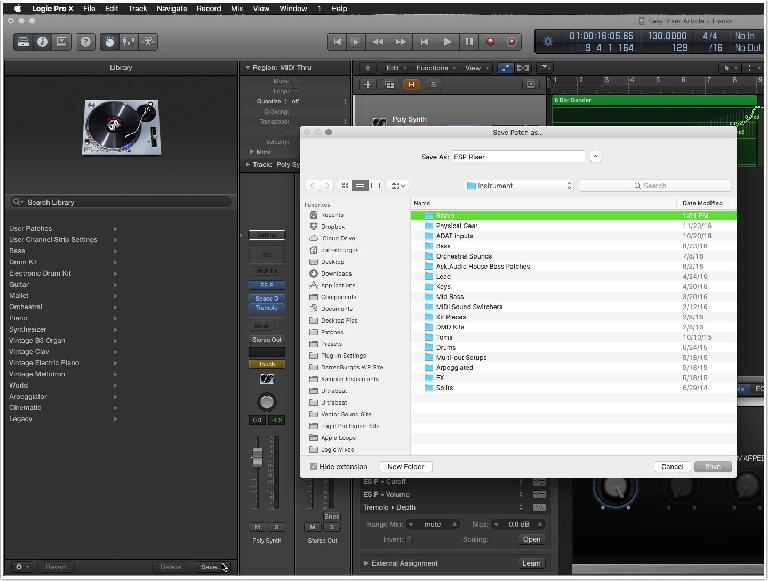The image size is (768, 581).
Task: Click the Cancel button in dialog
Action: pyautogui.click(x=672, y=466)
